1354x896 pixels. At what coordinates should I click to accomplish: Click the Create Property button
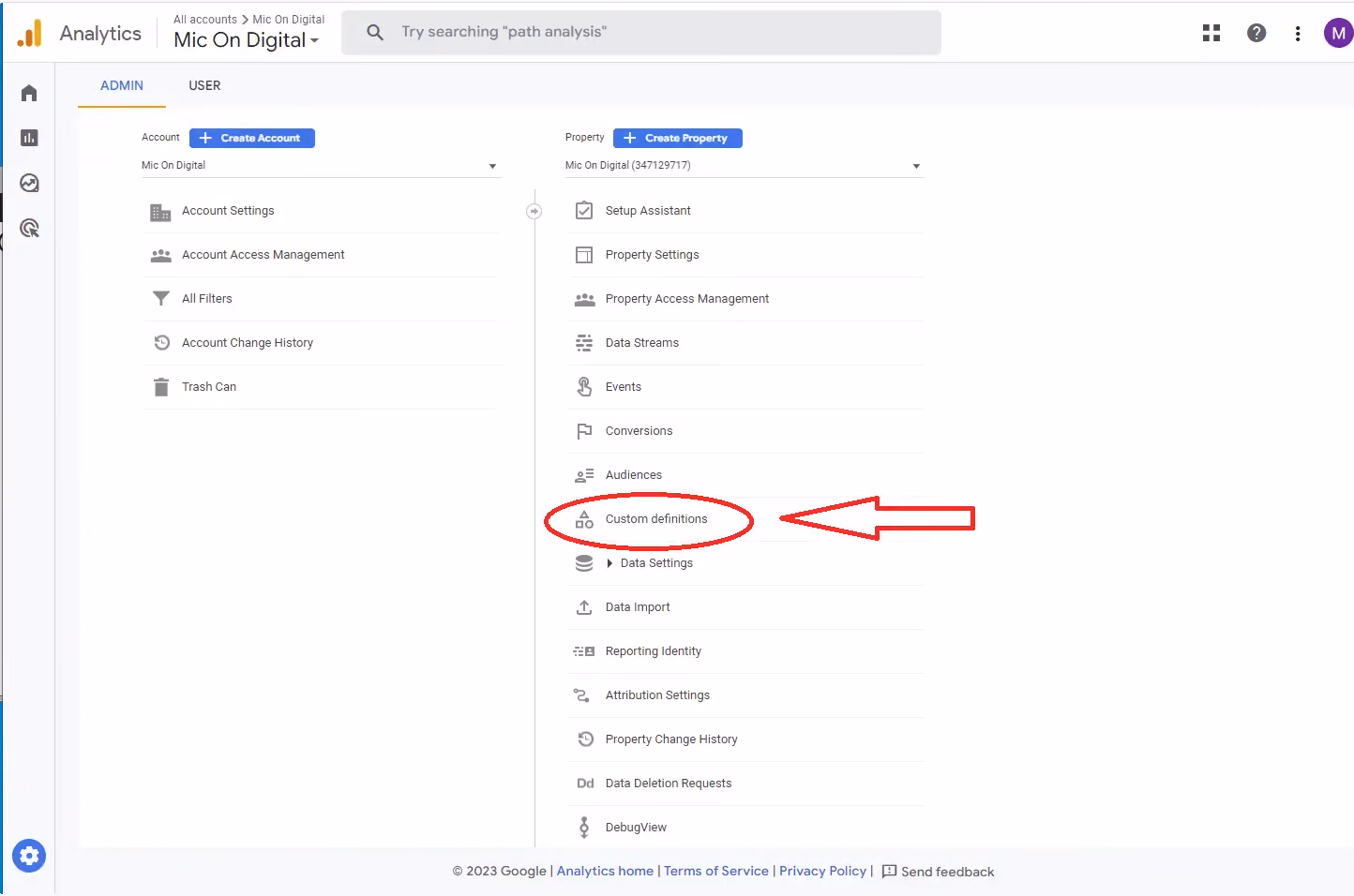coord(678,138)
